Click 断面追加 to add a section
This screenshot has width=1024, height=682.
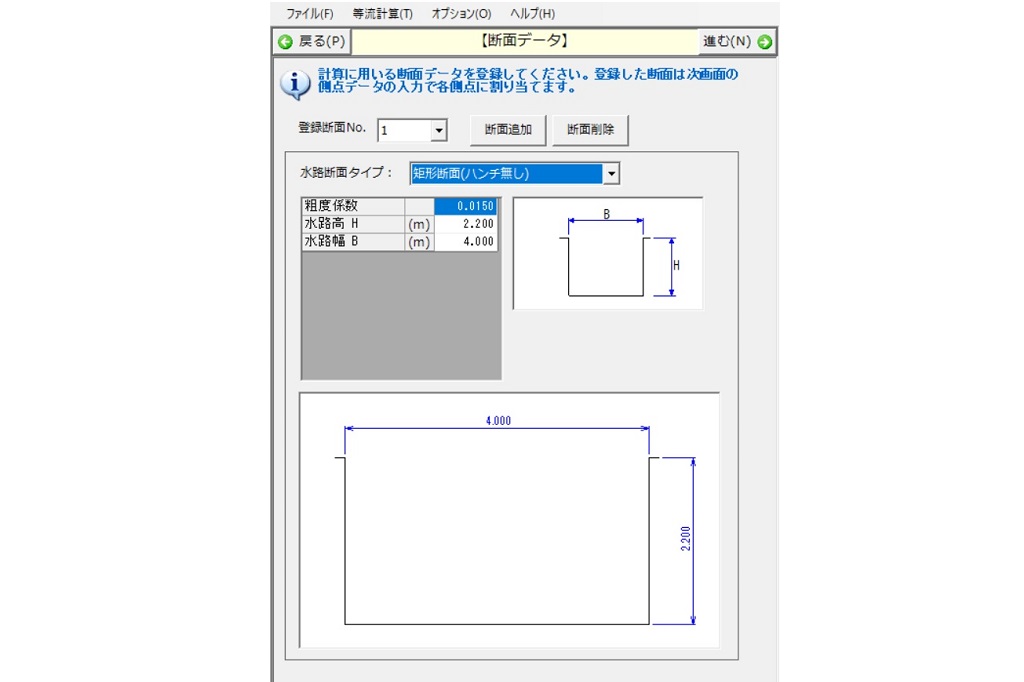pos(508,129)
